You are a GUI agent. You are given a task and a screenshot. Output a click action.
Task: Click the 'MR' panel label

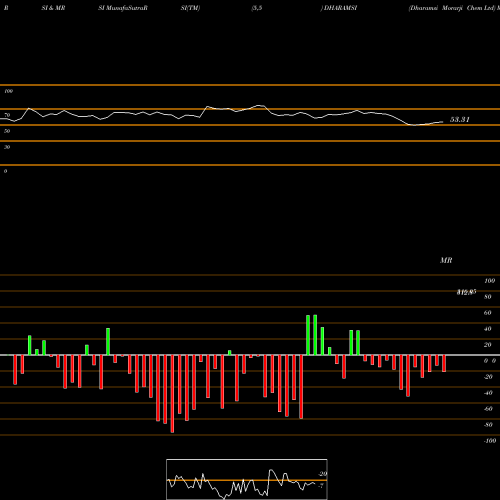pyautogui.click(x=446, y=260)
